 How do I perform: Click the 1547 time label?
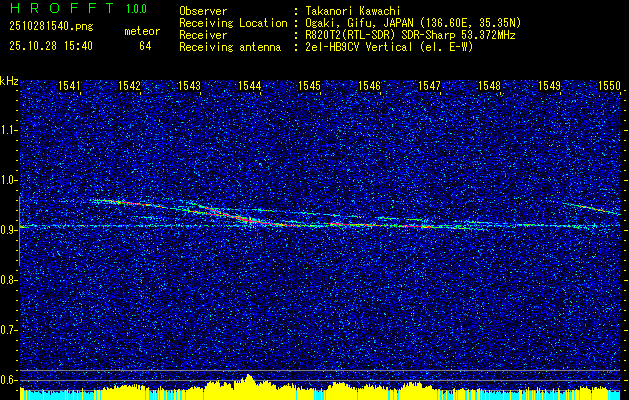429,87
